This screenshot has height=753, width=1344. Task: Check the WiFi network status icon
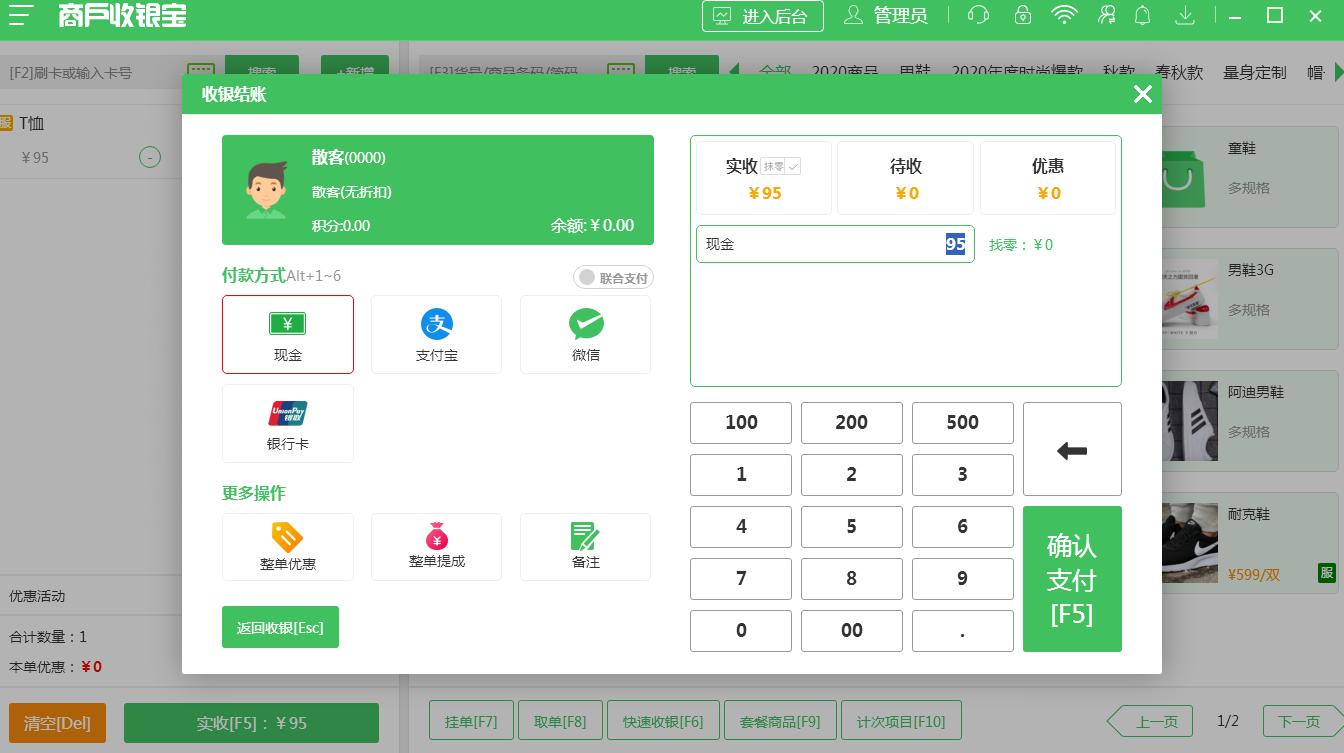[x=1064, y=15]
